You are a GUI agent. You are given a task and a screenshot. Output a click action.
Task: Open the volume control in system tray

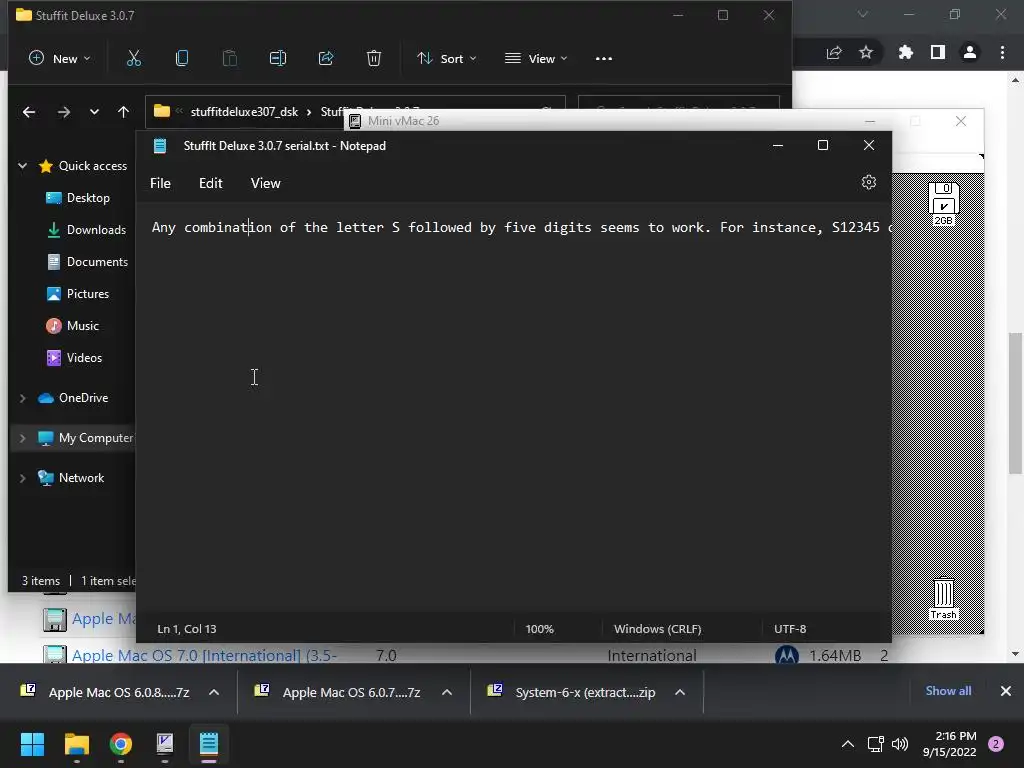(x=900, y=744)
